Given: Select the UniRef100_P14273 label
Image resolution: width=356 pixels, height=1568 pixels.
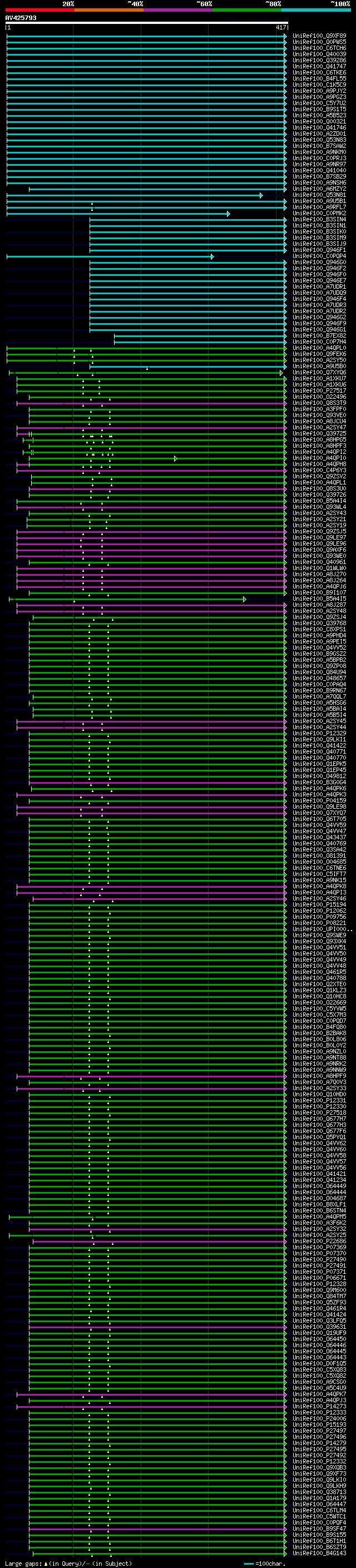Looking at the screenshot, I should pos(319,1406).
